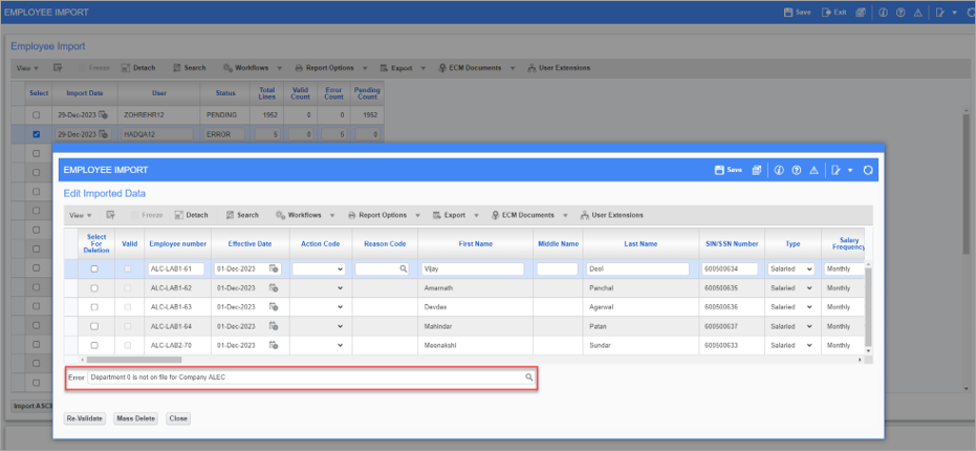Tick Select For Deletion for ALC-LAB1-64
976x451 pixels.
[95, 326]
